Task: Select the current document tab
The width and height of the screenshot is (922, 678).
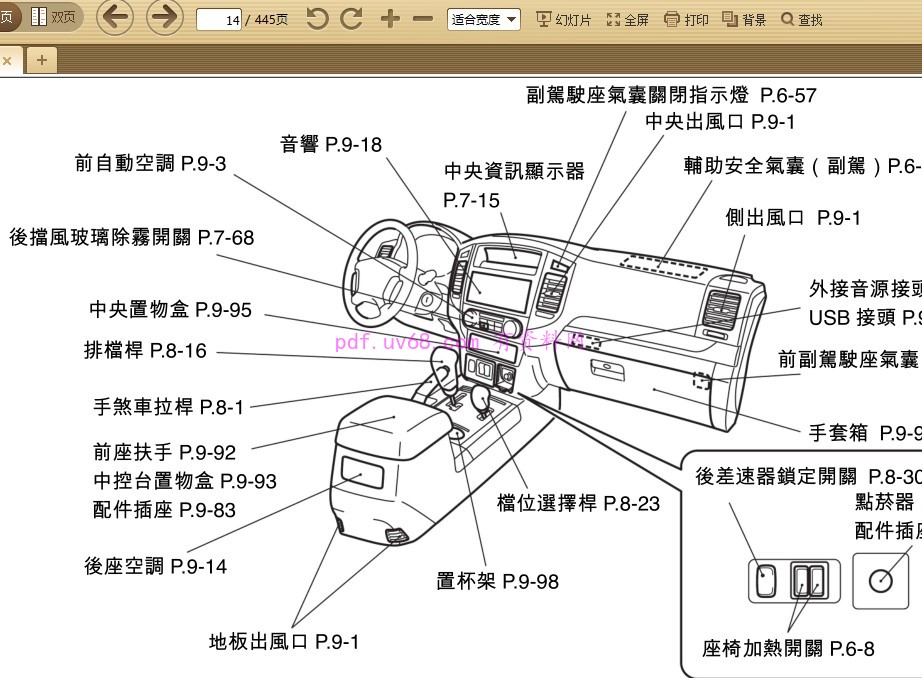Action: click(9, 60)
